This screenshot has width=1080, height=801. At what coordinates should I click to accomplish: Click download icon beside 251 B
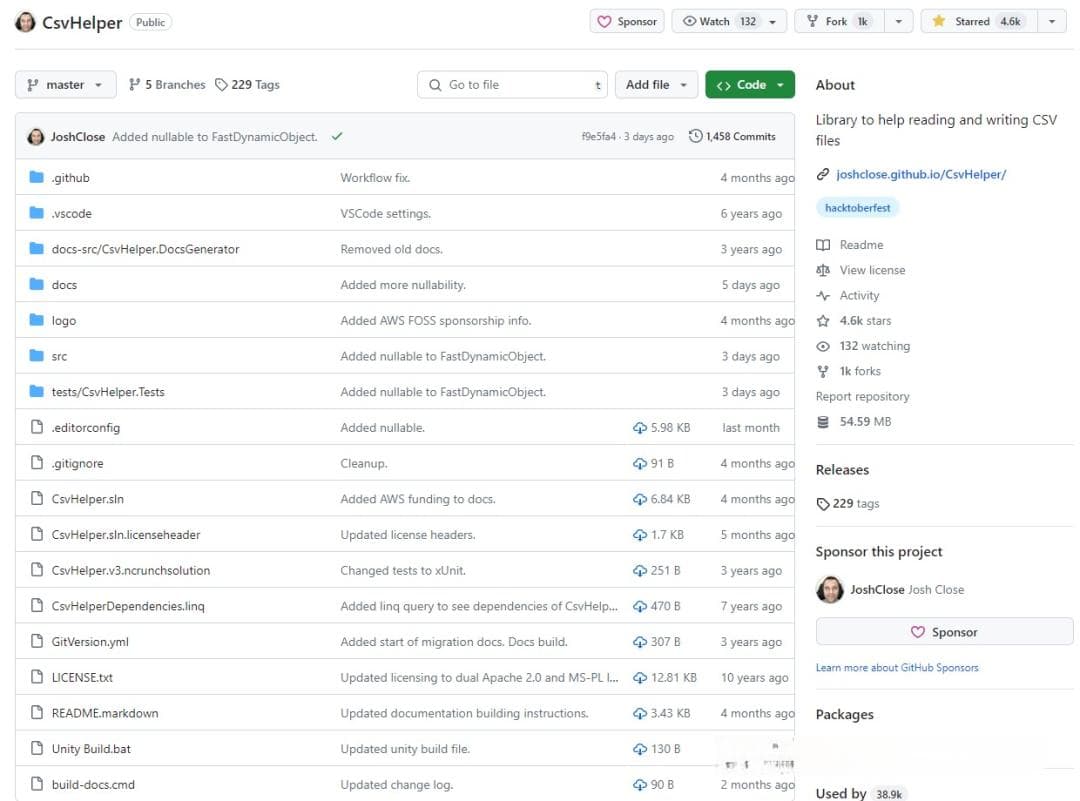click(640, 571)
